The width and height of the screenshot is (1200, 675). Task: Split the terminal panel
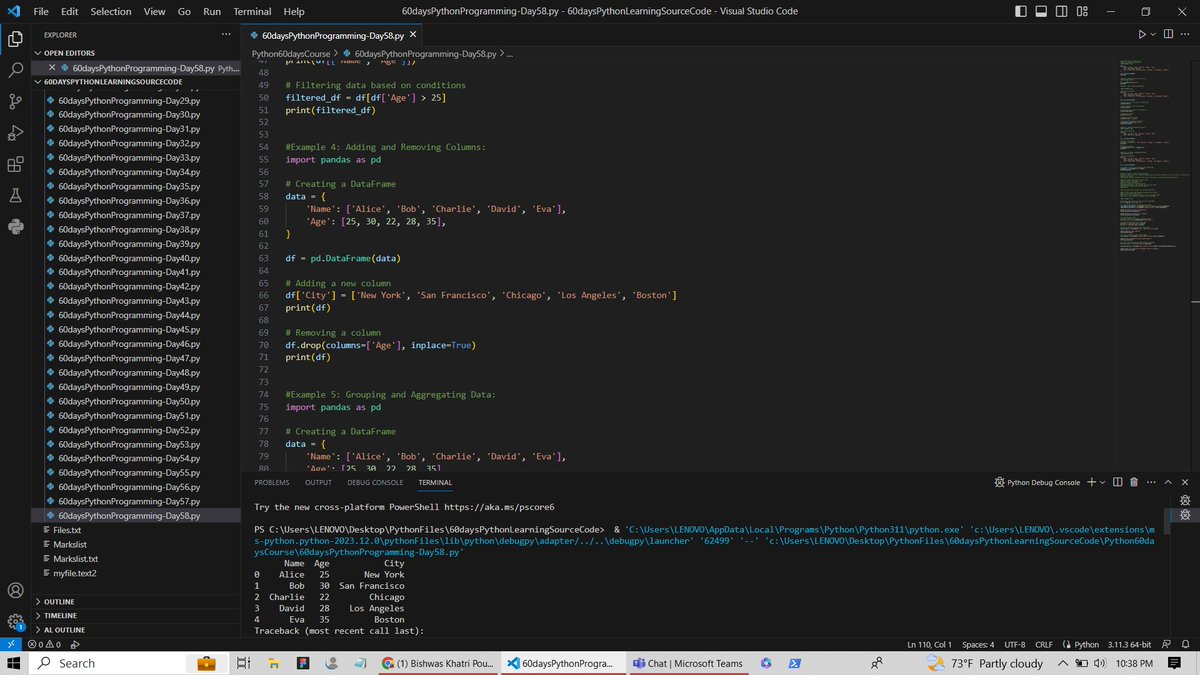[x=1118, y=482]
